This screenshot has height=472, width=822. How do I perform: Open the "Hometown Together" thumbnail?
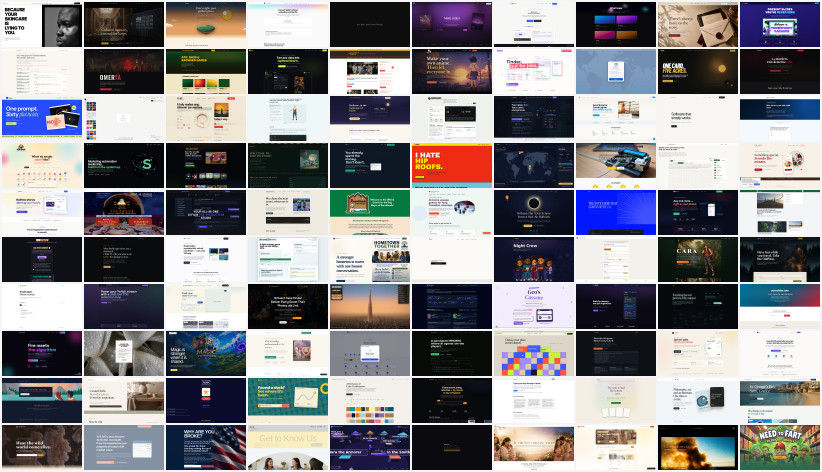[370, 259]
